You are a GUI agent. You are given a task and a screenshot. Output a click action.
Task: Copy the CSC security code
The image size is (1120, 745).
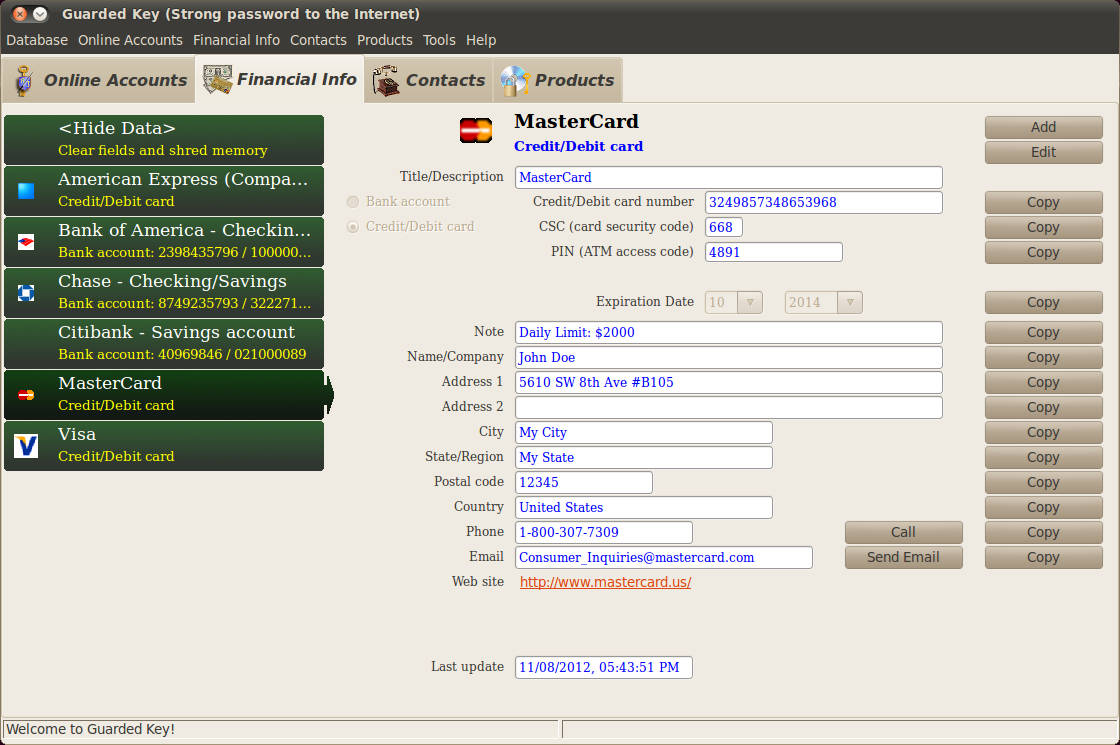click(1043, 227)
